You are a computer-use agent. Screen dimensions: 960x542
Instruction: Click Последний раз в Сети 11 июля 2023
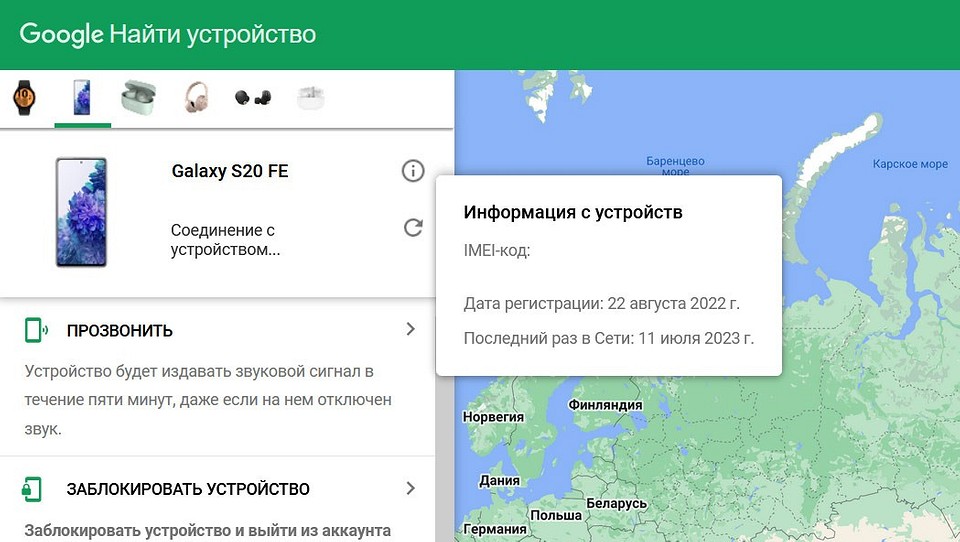pos(609,338)
